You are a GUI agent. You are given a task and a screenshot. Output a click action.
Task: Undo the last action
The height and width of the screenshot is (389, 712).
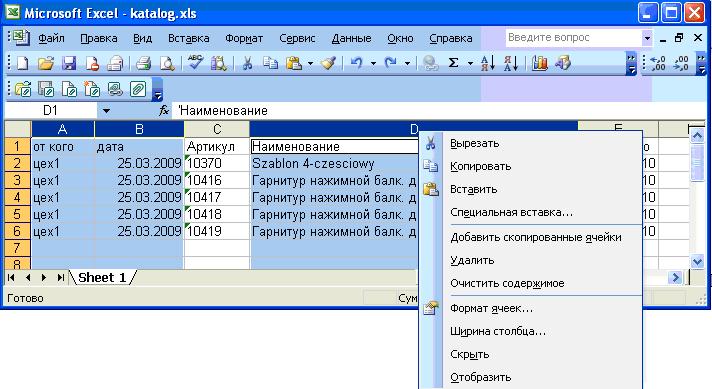(x=357, y=63)
